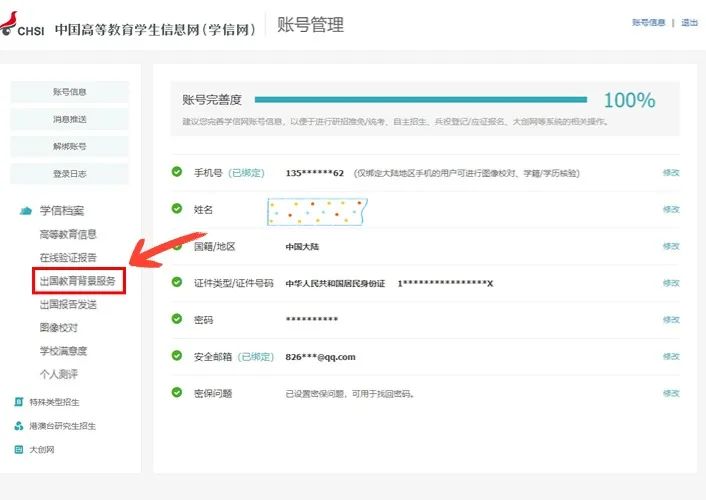706x500 pixels.
Task: Click 修改 for 证件类型/证件号码 row
Action: tap(671, 283)
